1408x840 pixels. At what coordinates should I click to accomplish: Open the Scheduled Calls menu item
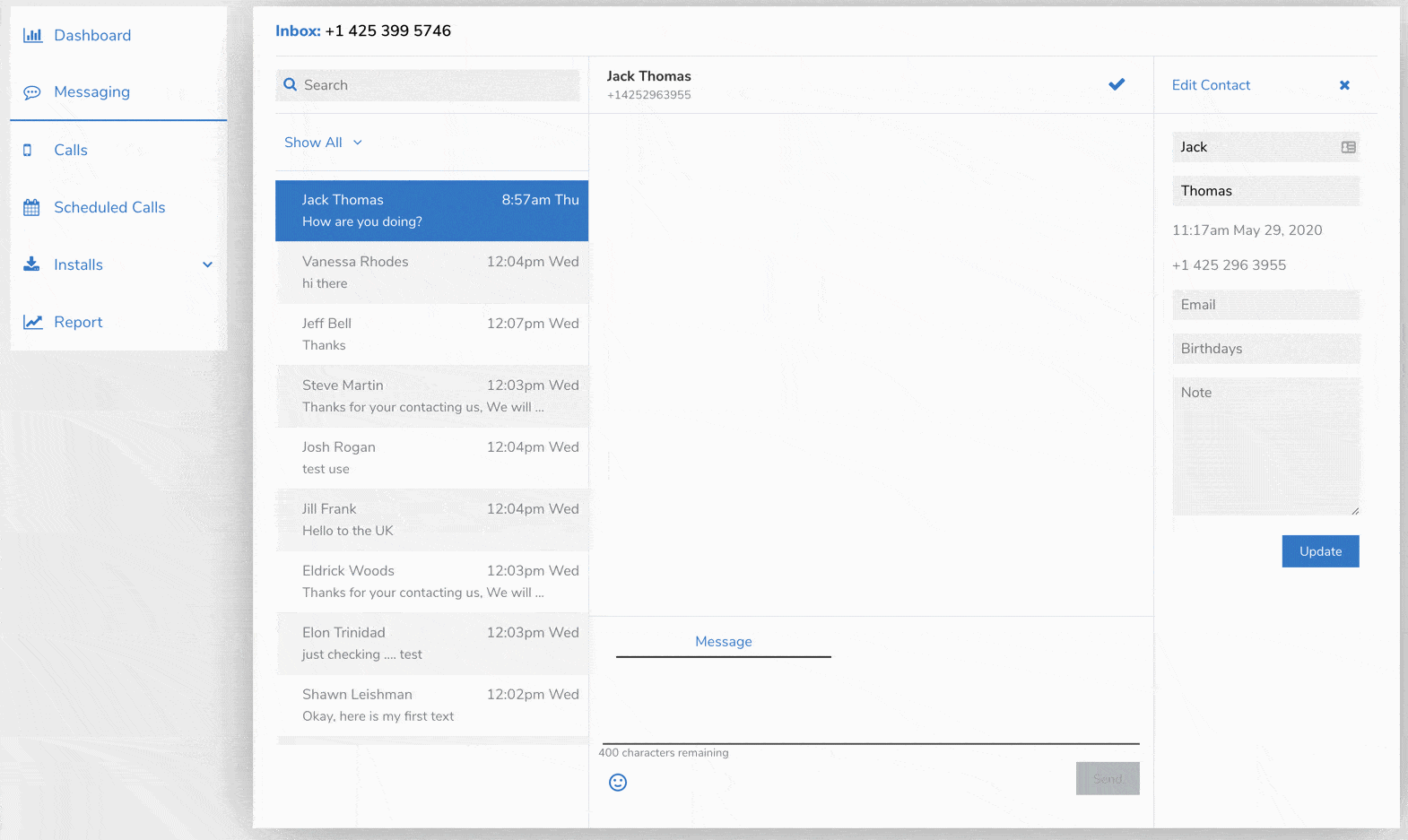(109, 208)
